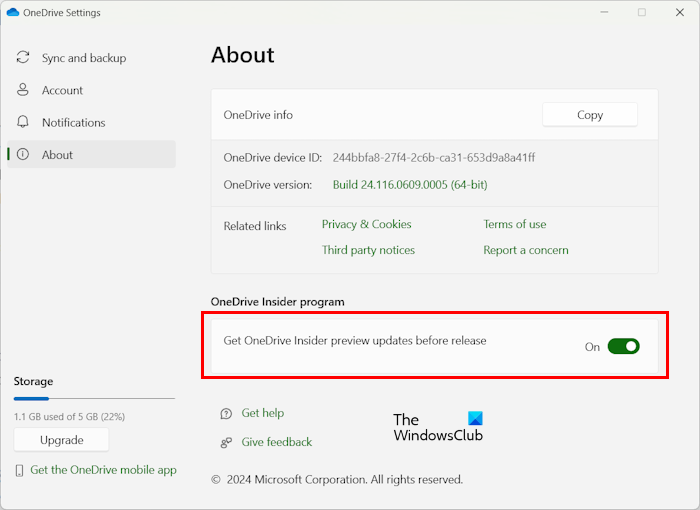700x510 pixels.
Task: Click the mobile phone icon
Action: pos(20,470)
